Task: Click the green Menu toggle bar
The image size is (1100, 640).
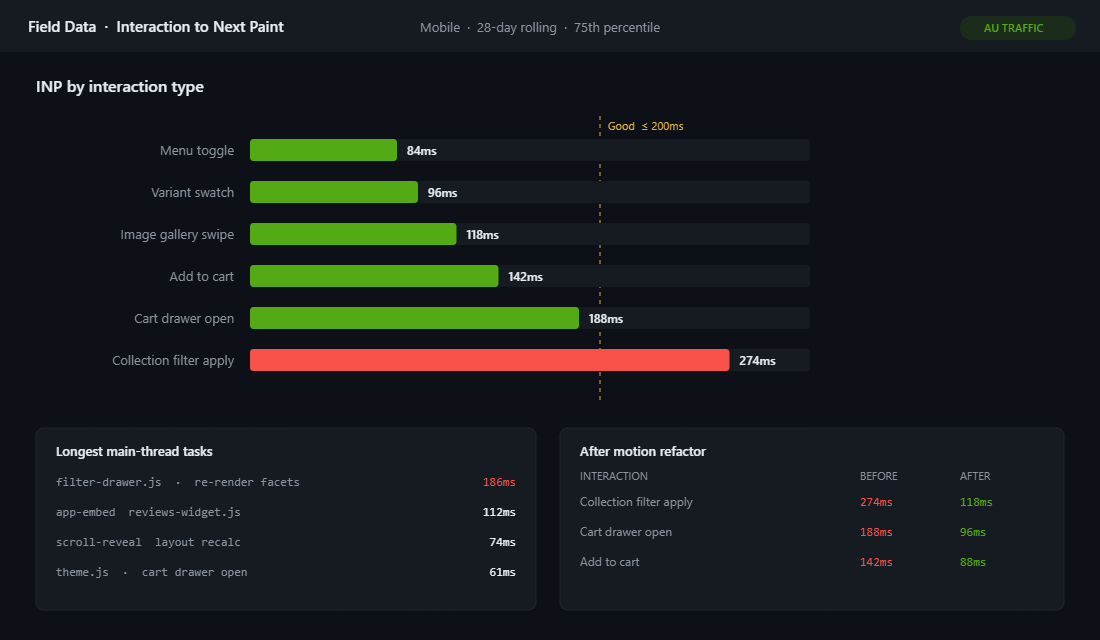Action: coord(323,150)
